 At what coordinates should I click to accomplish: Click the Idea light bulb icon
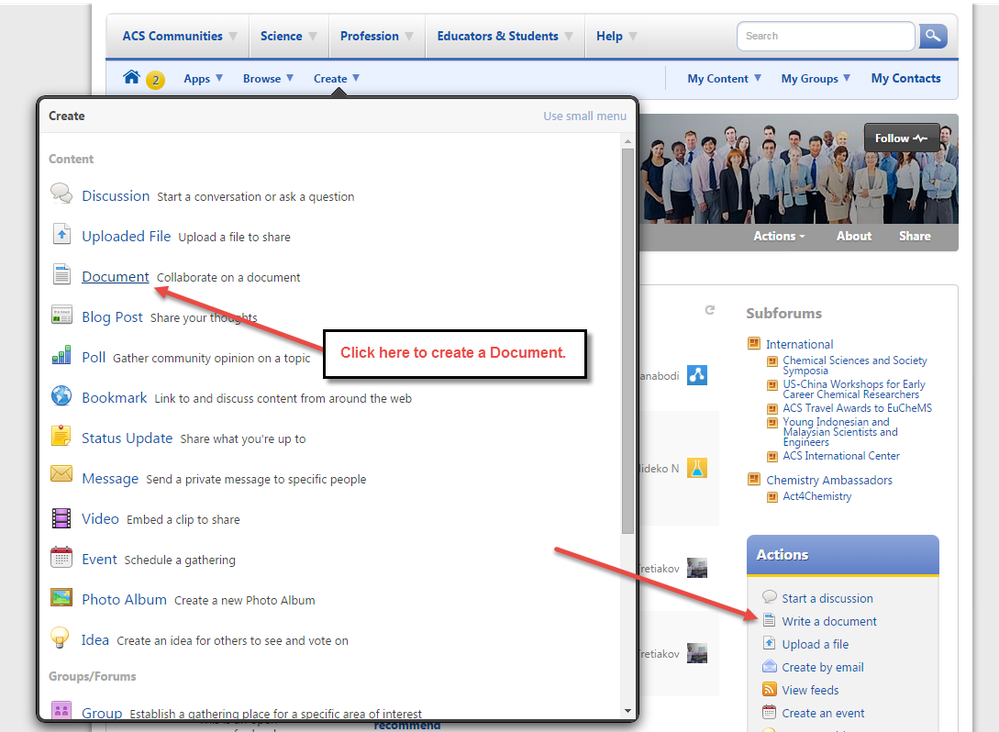click(62, 638)
